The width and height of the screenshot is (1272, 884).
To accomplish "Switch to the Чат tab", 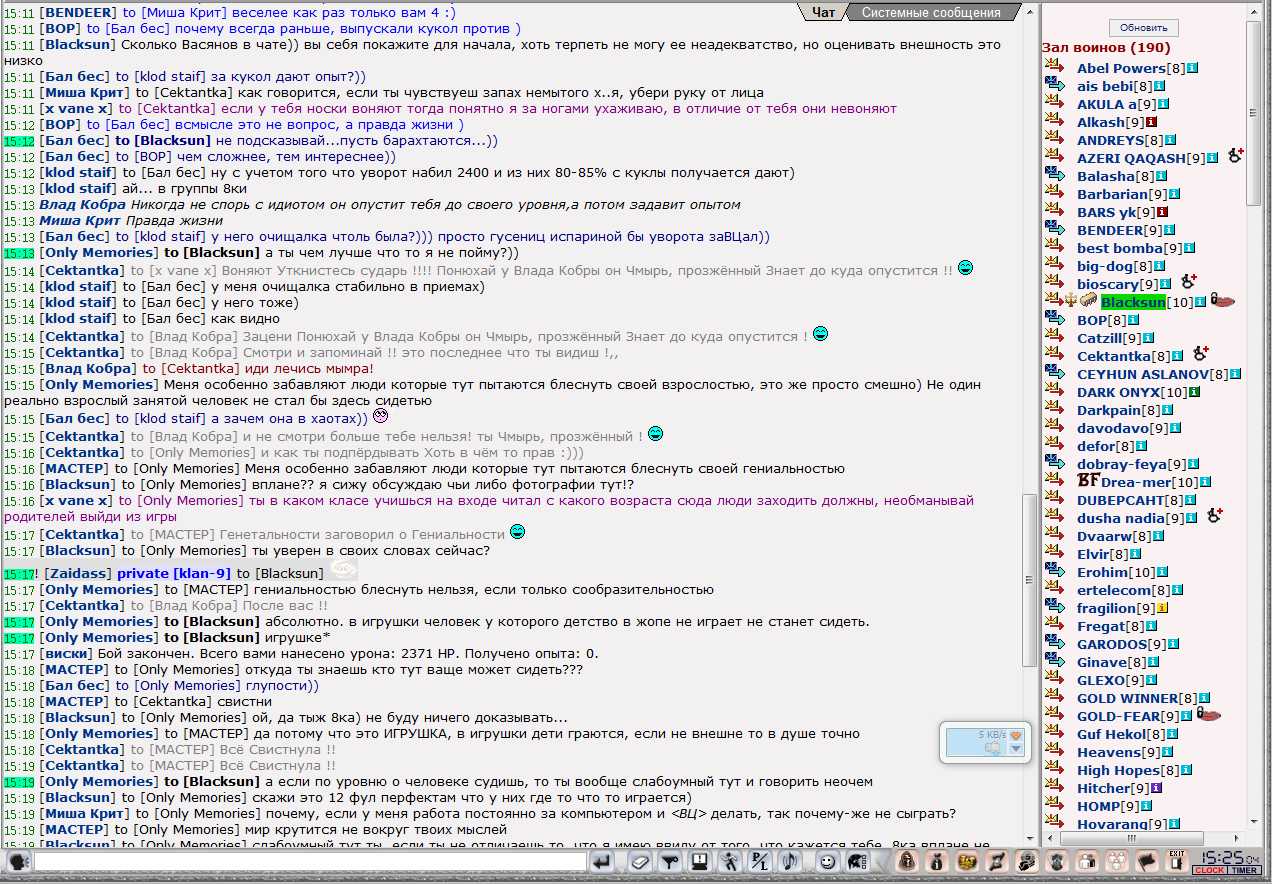I will [823, 12].
